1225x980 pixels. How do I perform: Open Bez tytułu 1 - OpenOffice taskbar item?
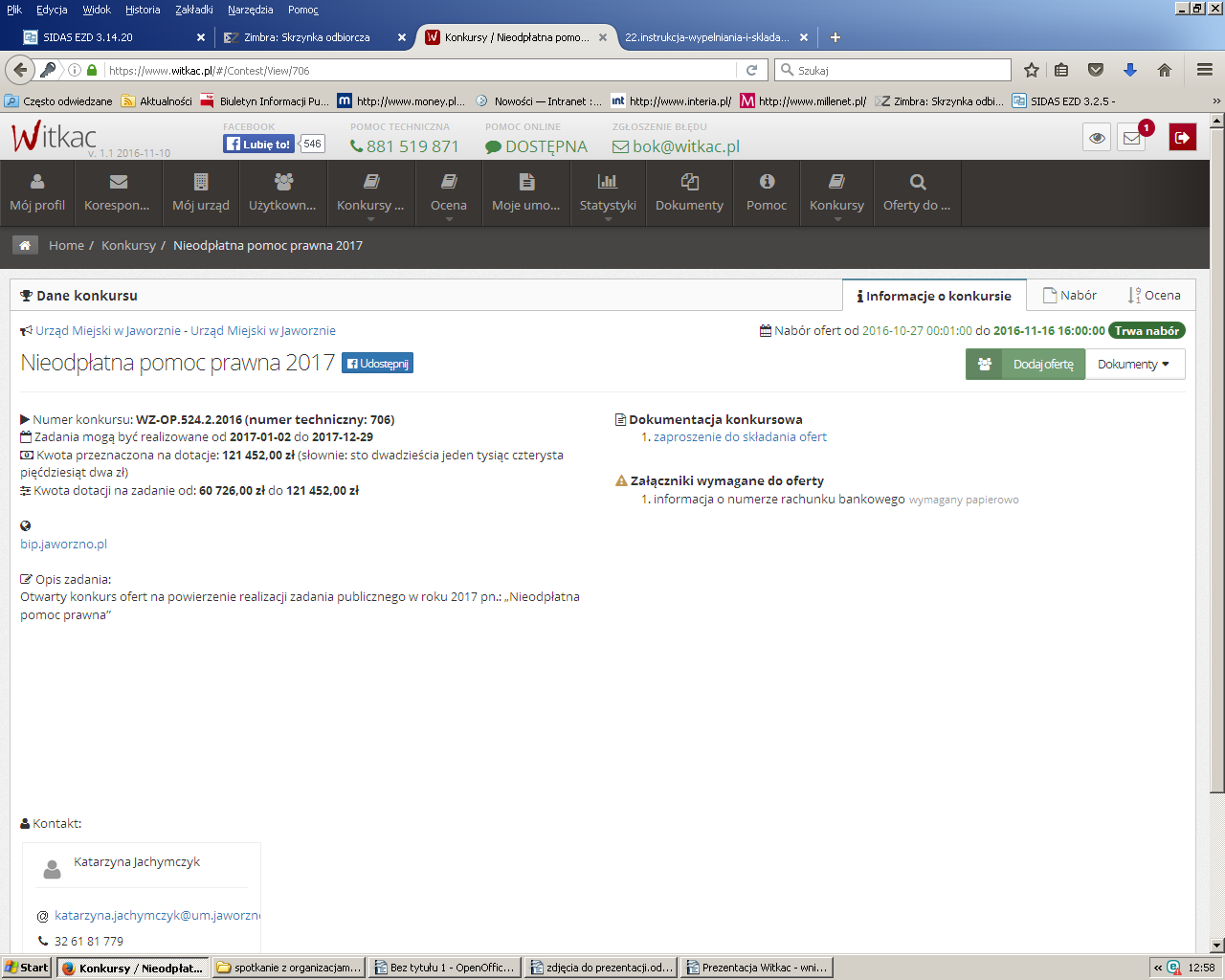tap(445, 968)
